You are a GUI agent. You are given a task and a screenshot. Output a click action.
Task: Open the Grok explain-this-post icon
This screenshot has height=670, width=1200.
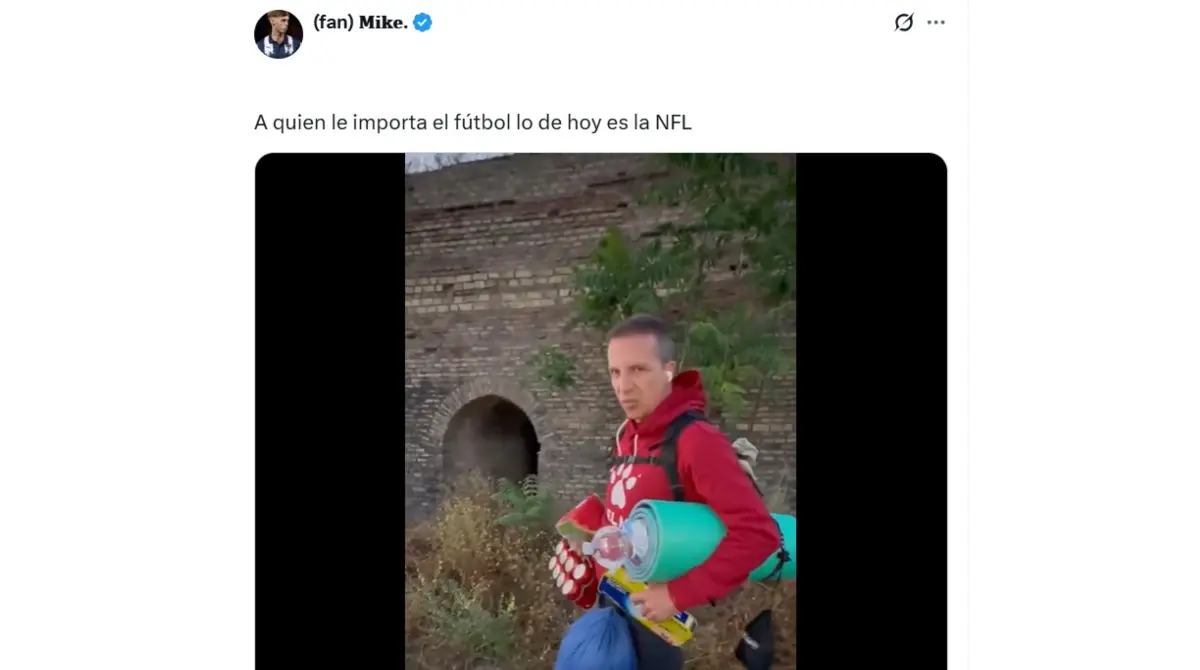[904, 22]
